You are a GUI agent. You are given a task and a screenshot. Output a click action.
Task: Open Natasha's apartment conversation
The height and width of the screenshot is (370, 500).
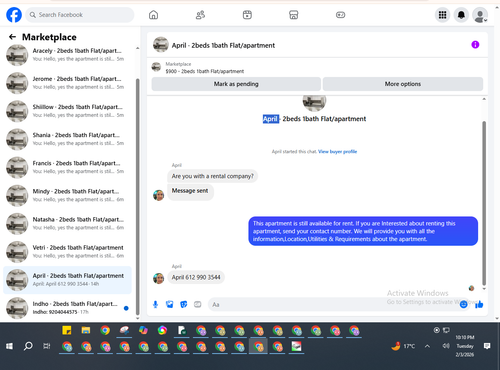pos(68,224)
